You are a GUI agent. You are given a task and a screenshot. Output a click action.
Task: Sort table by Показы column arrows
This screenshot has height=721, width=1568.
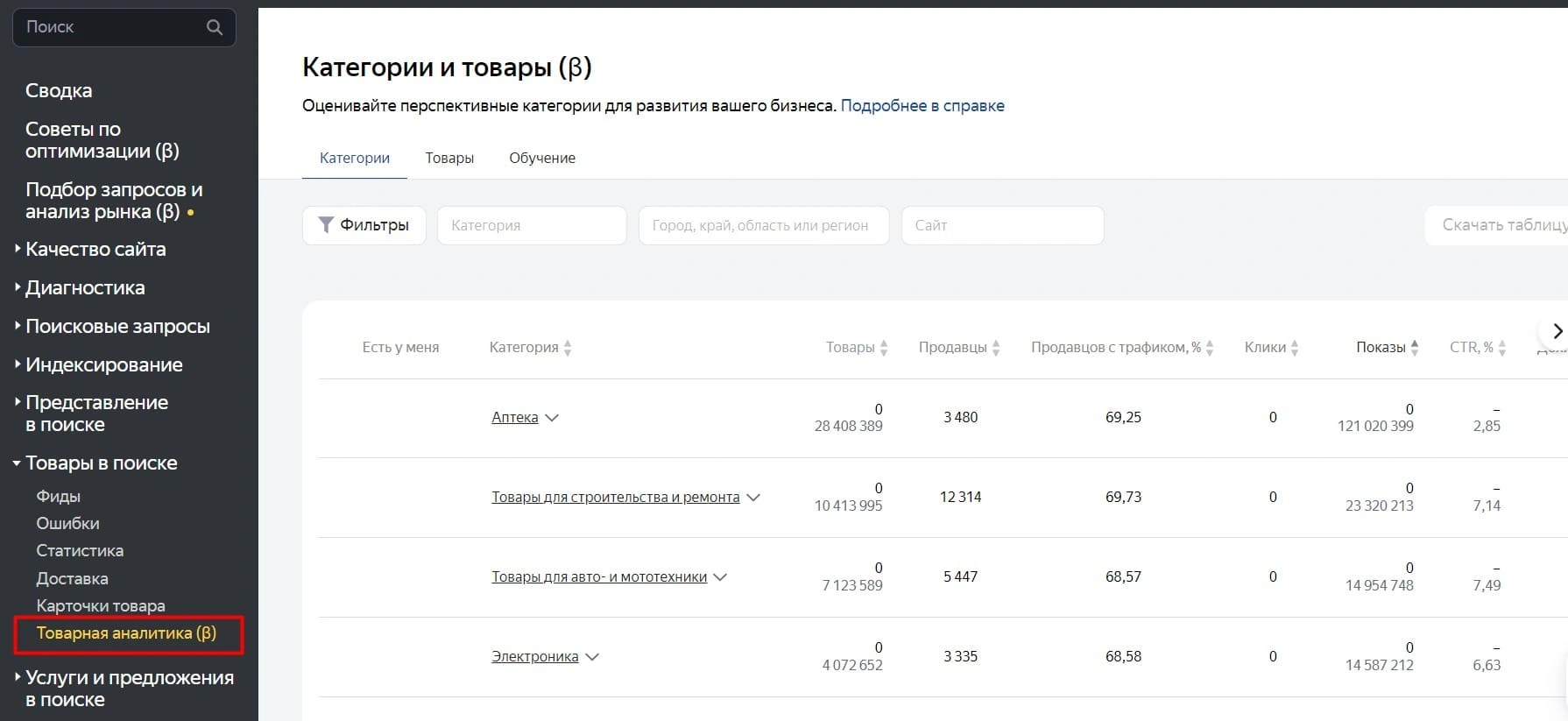pos(1415,348)
